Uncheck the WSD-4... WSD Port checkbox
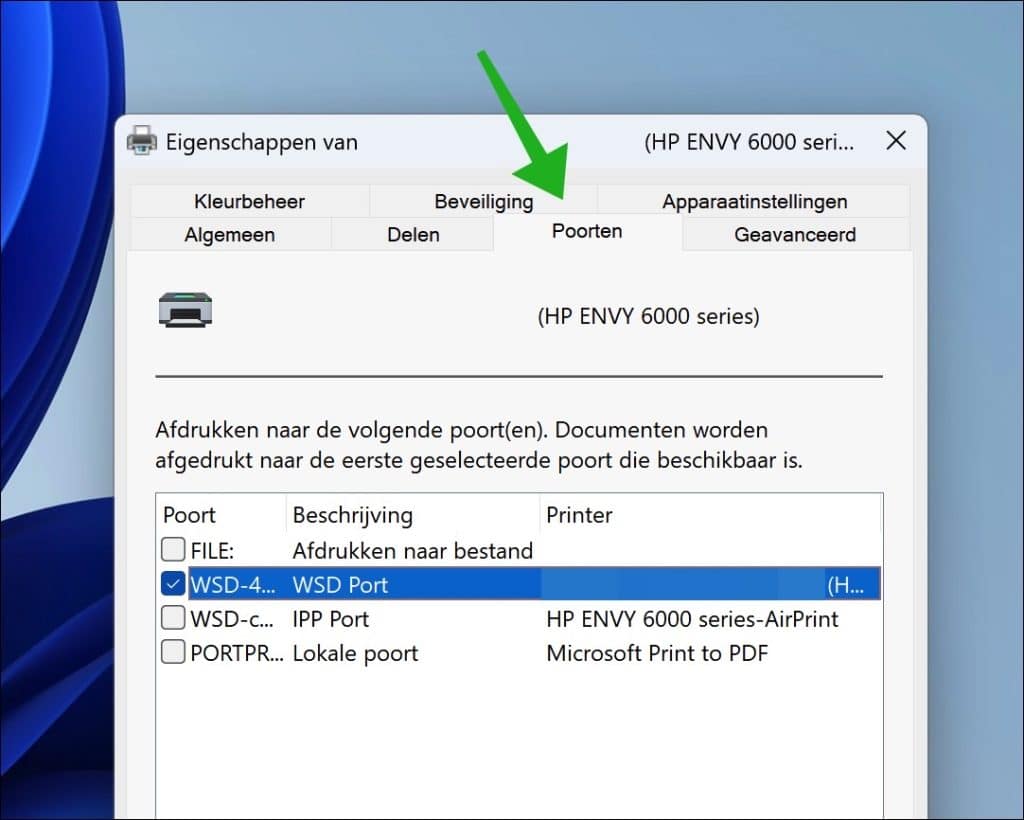Viewport: 1024px width, 820px height. [173, 584]
